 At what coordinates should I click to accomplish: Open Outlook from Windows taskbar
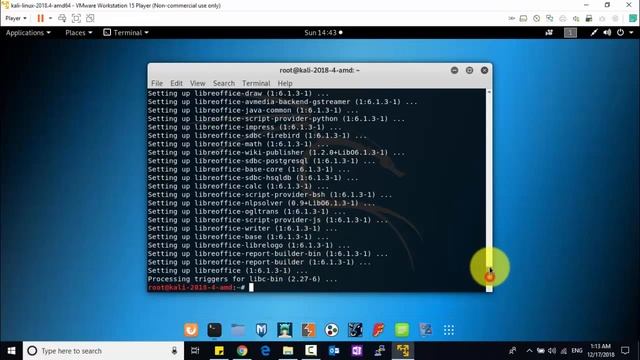[x=334, y=351]
